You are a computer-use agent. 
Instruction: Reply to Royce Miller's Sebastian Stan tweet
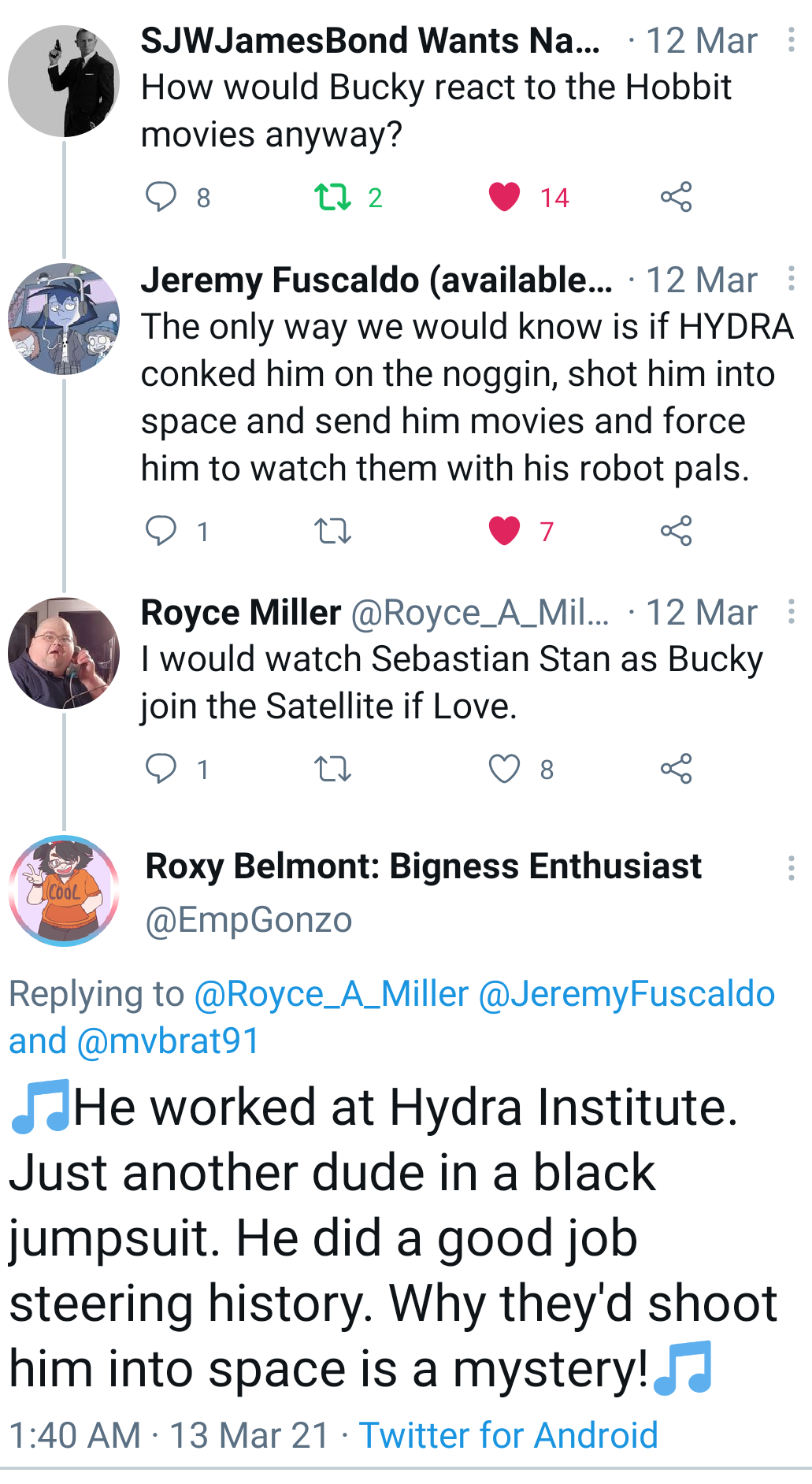pyautogui.click(x=161, y=769)
